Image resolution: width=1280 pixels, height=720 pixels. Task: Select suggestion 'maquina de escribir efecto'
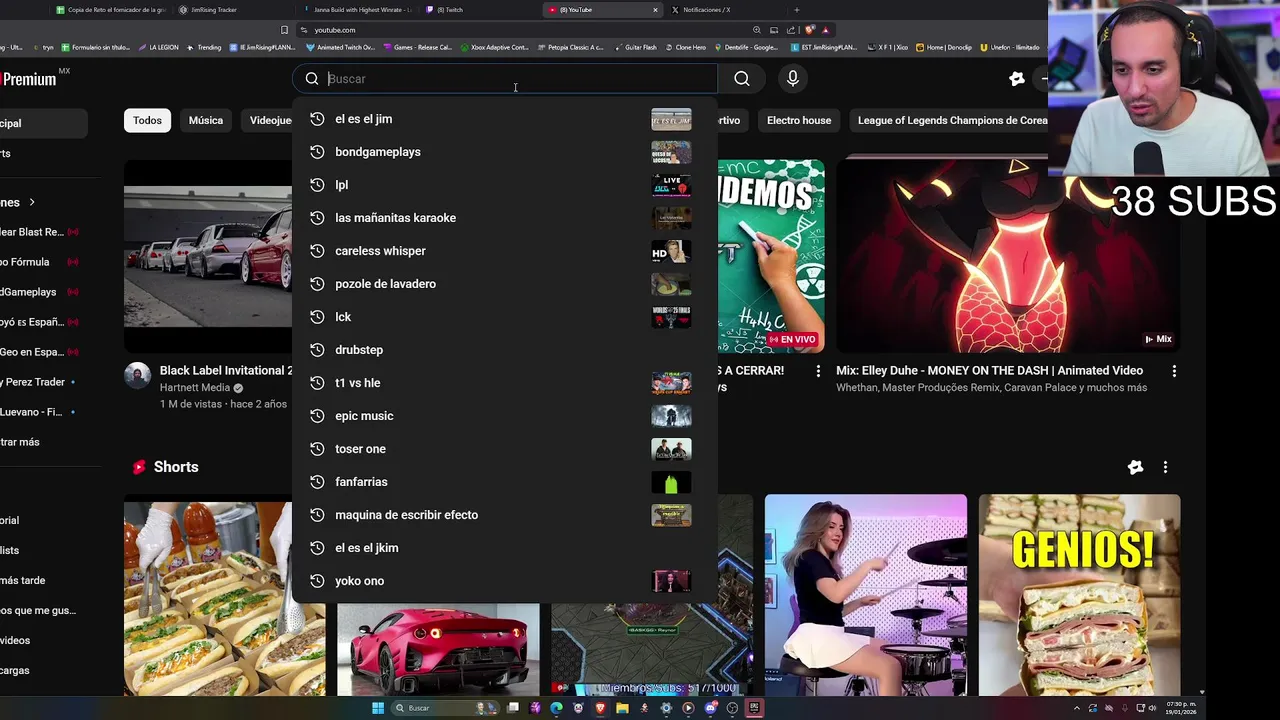pyautogui.click(x=504, y=515)
